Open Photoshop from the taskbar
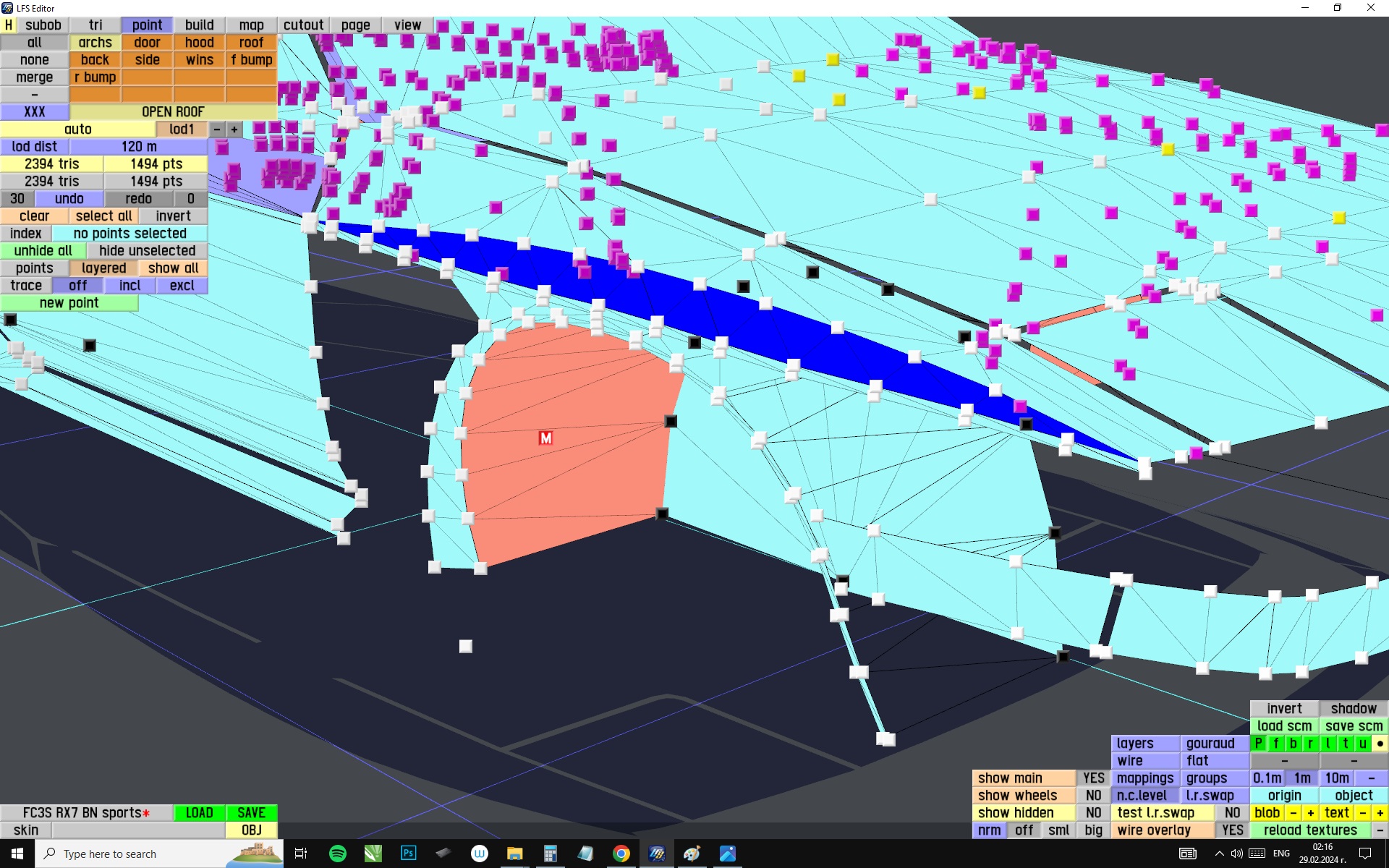The image size is (1389, 868). 408,854
